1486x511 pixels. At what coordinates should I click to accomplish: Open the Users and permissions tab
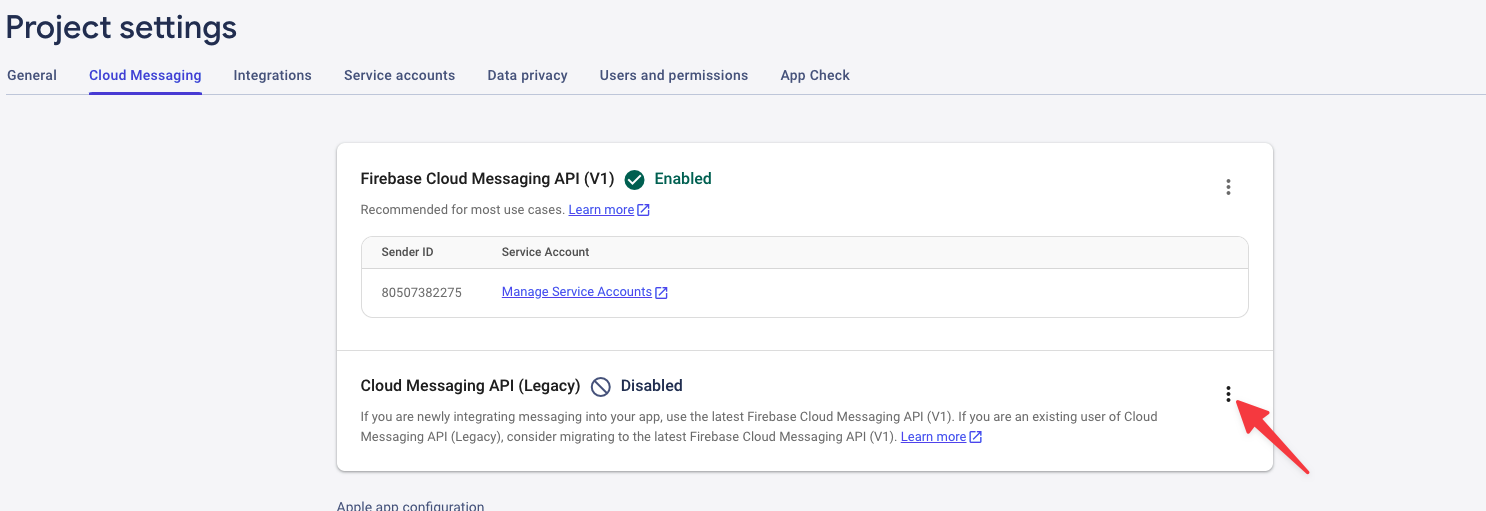click(x=674, y=75)
